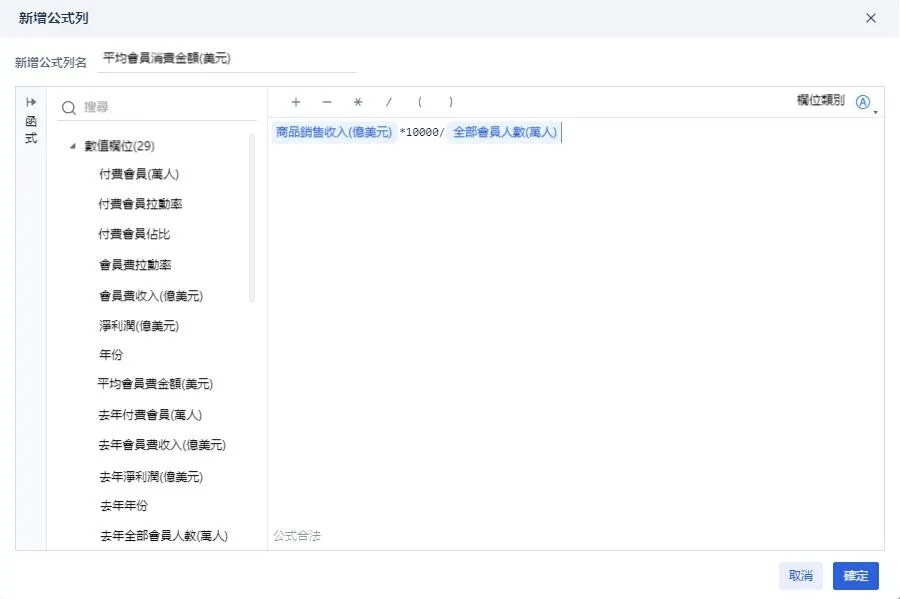Click the 函式 vertical tab label
This screenshot has height=599, width=900.
[x=31, y=130]
